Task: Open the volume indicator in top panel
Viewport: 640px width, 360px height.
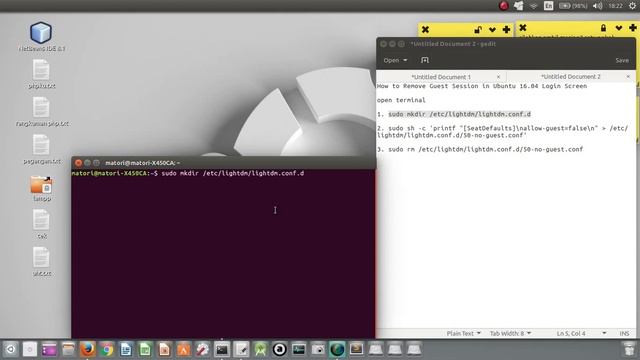Action: [x=598, y=6]
